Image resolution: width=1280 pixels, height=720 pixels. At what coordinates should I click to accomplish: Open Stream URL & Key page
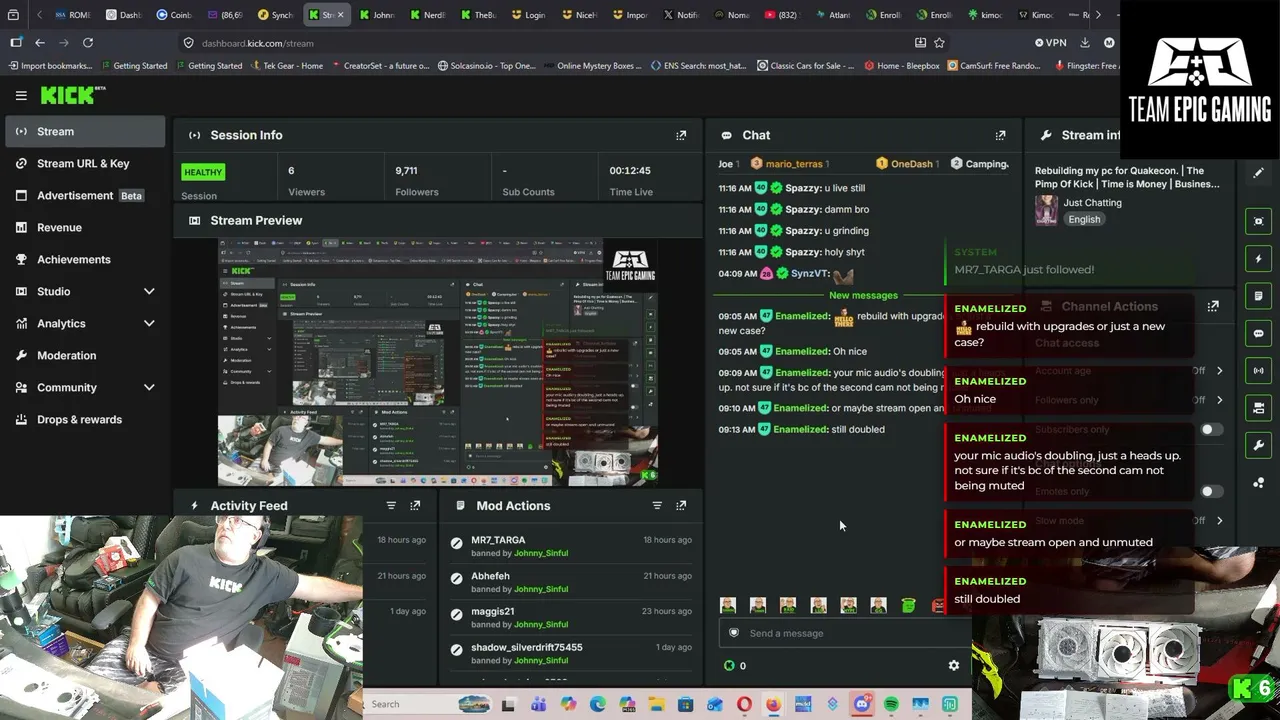click(85, 163)
